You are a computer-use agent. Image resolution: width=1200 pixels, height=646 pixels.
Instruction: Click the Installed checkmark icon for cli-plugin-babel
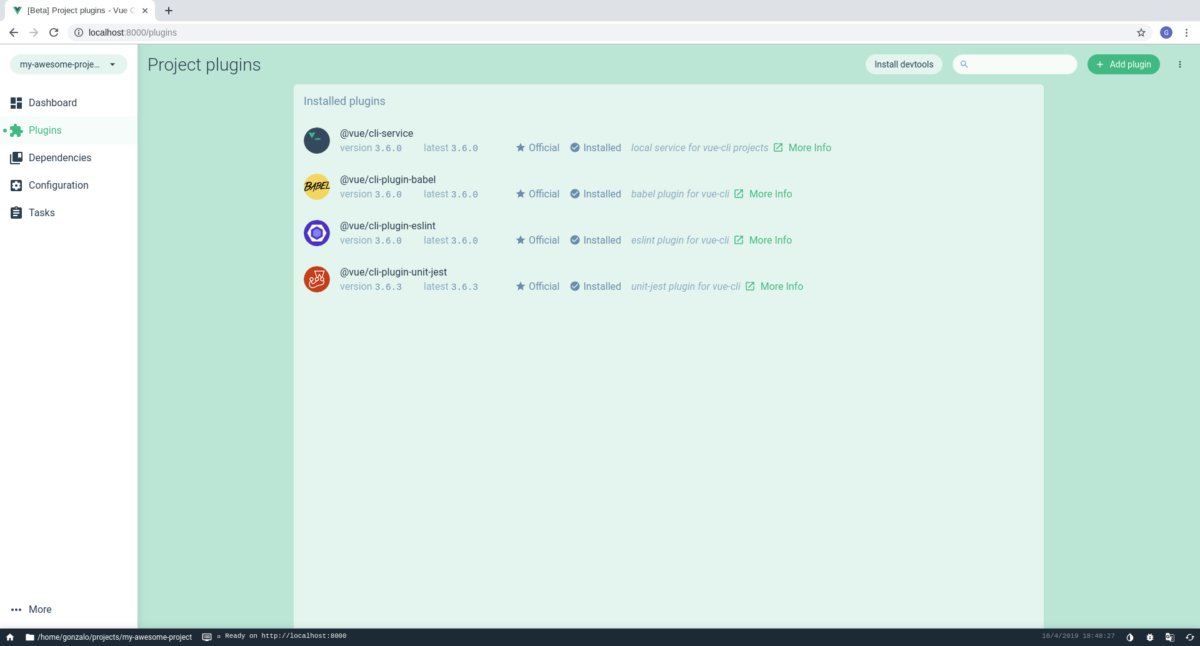575,194
